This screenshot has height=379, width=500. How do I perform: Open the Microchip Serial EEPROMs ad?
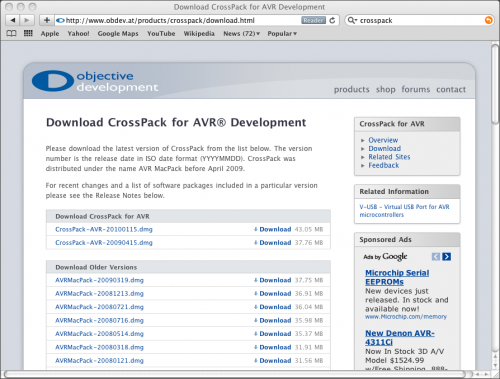click(397, 277)
